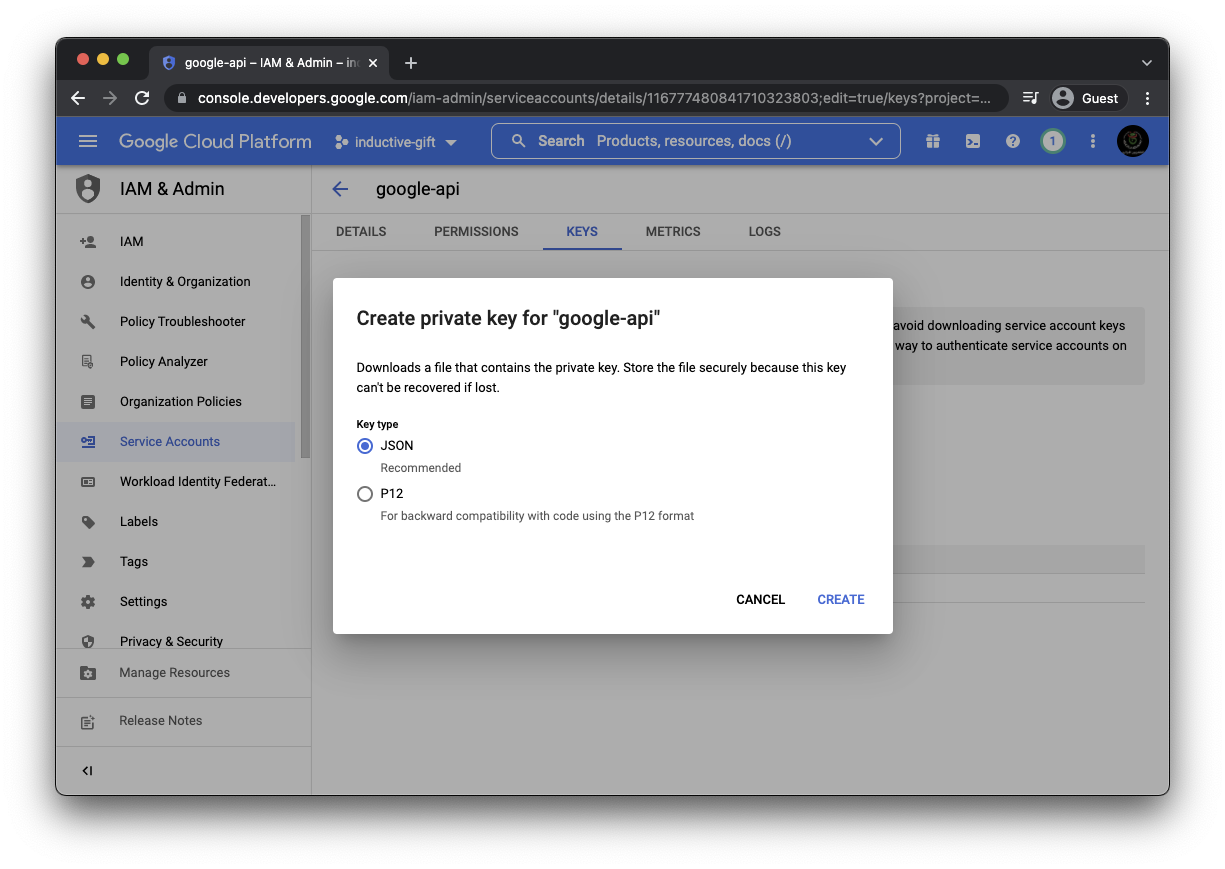Click the Workload Identity Federation icon
Image resolution: width=1225 pixels, height=869 pixels.
pos(88,482)
